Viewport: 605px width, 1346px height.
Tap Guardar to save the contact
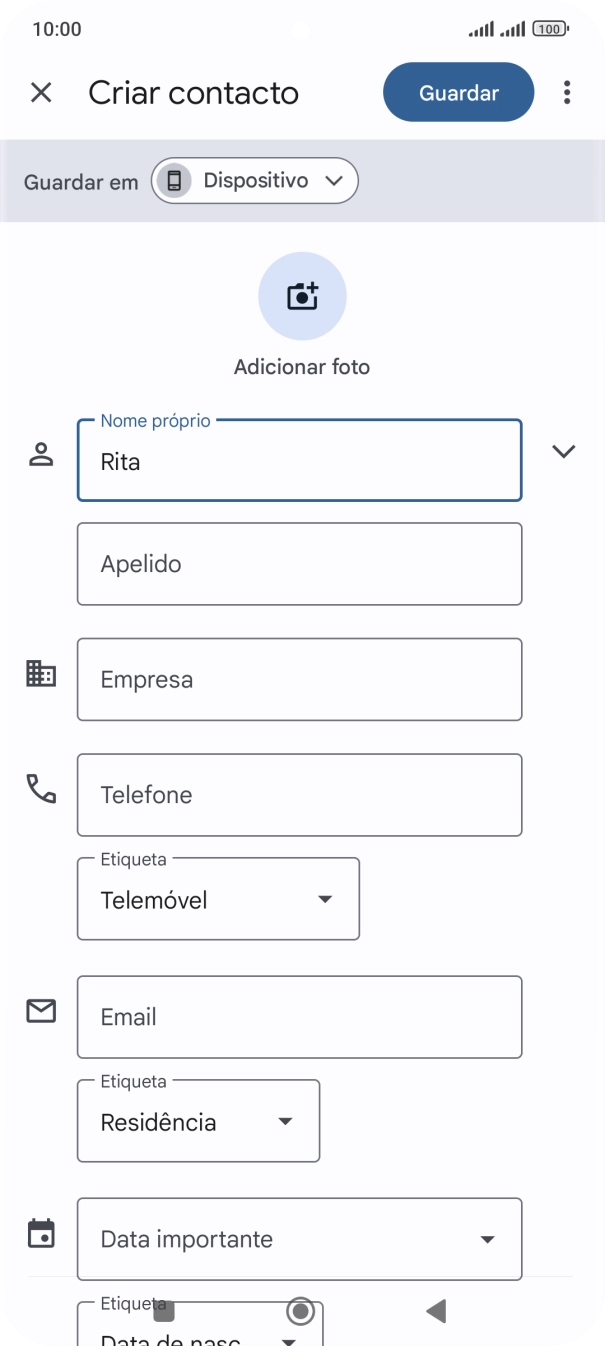458,91
